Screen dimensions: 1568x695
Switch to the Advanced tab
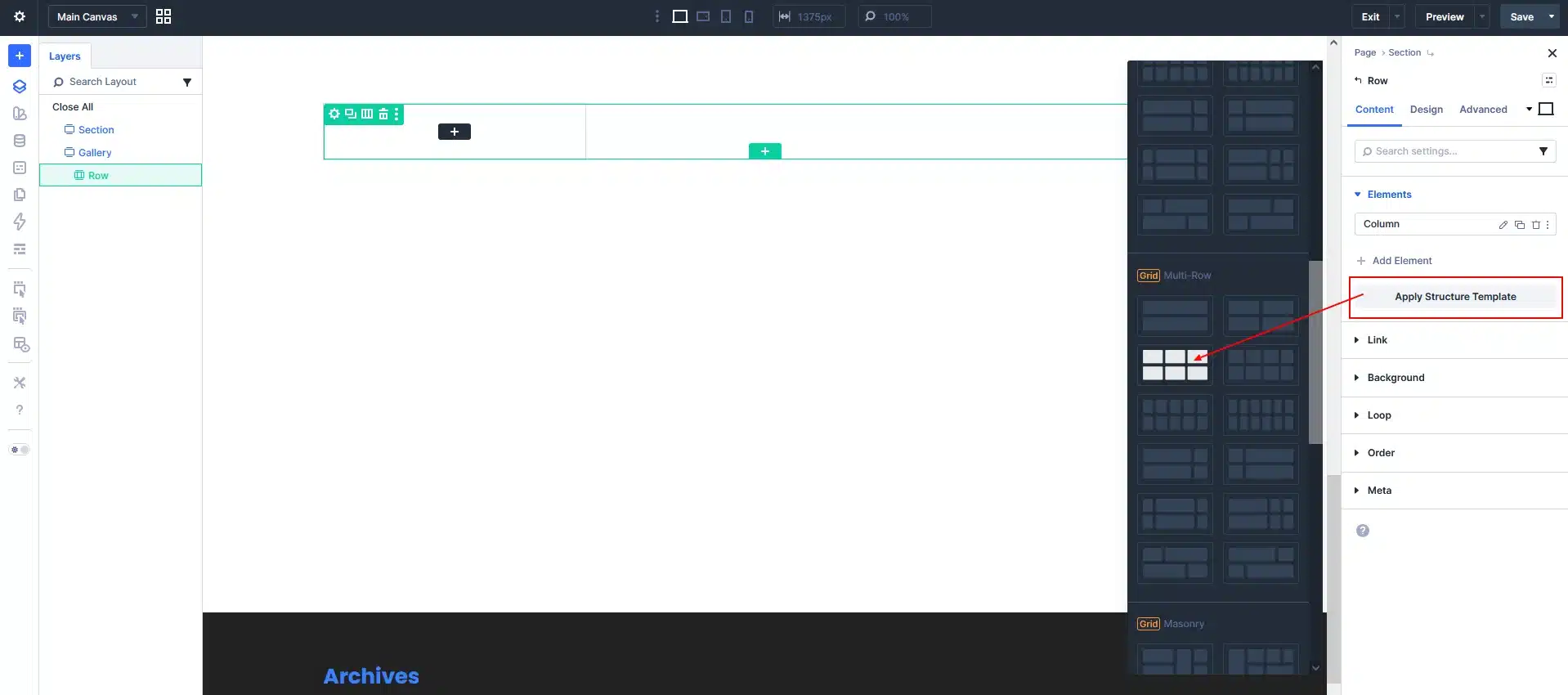pyautogui.click(x=1483, y=110)
